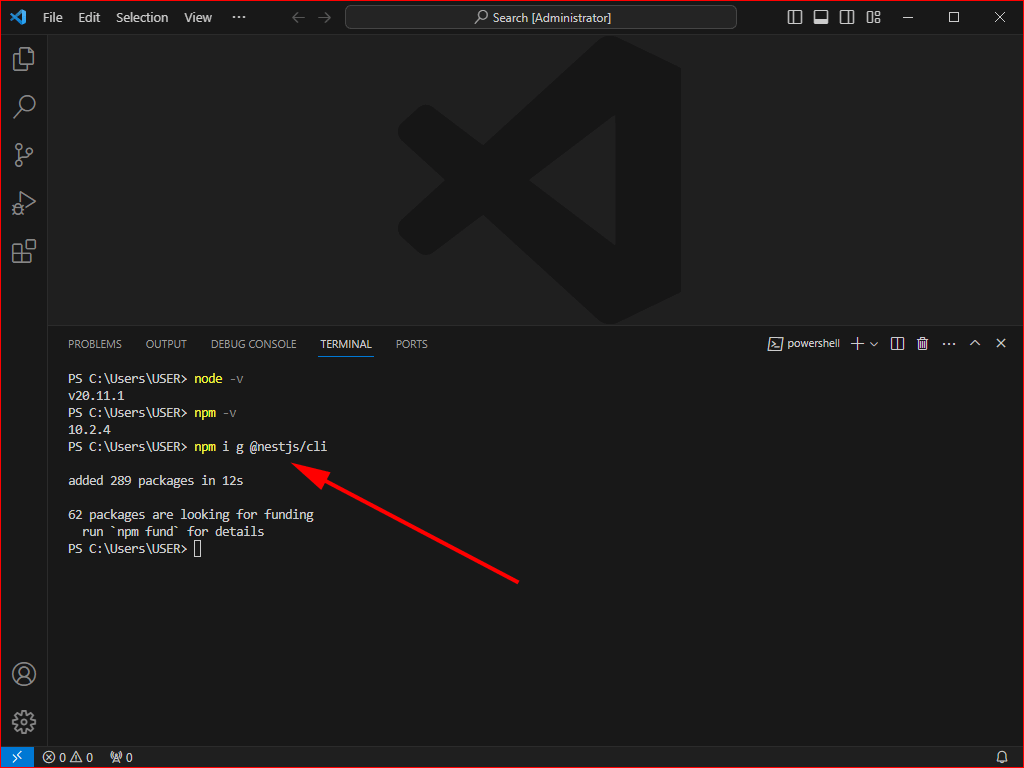1024x768 pixels.
Task: Switch to the PROBLEMS tab
Action: pos(95,344)
